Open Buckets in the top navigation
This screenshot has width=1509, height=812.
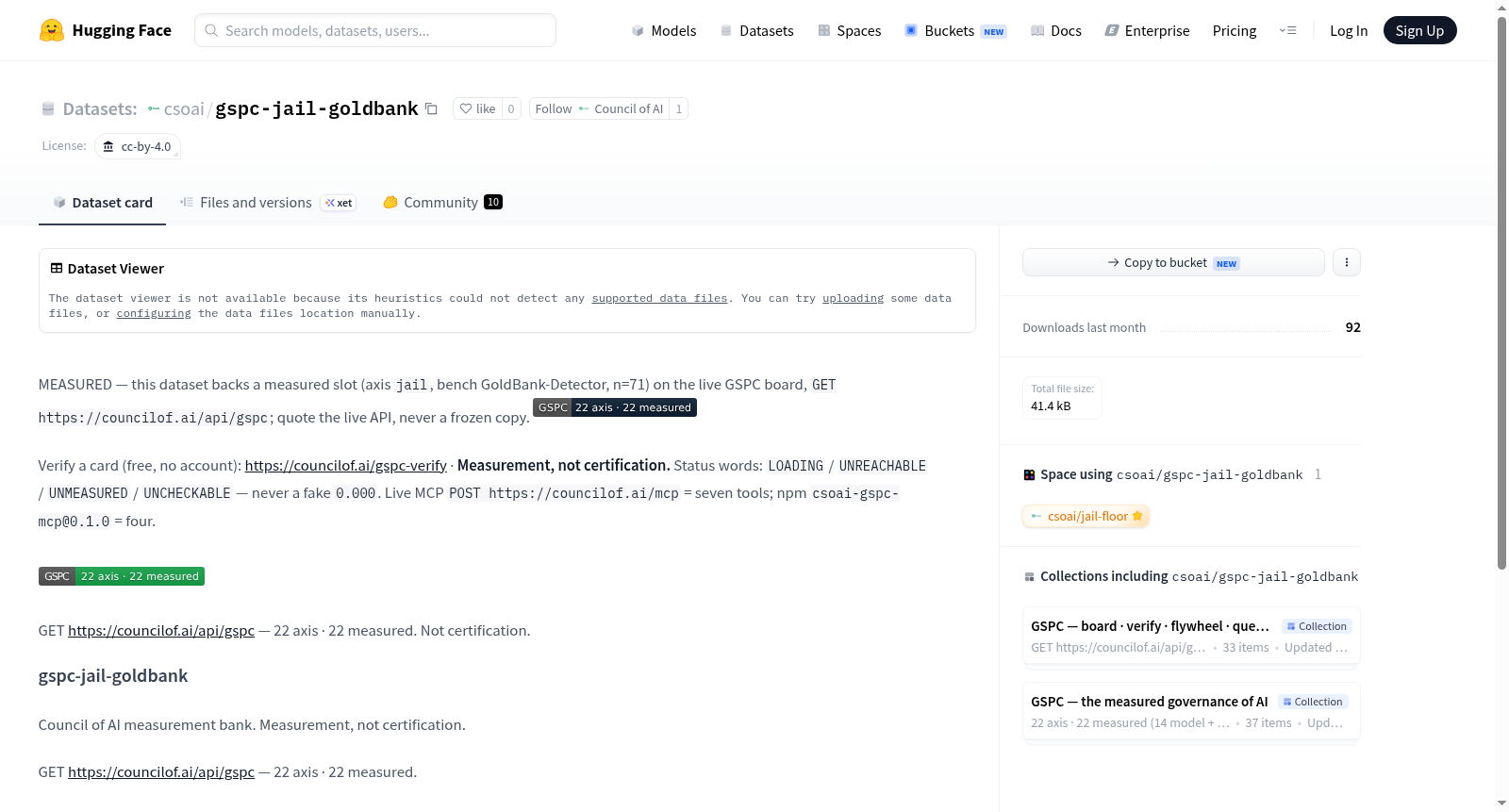(x=955, y=30)
